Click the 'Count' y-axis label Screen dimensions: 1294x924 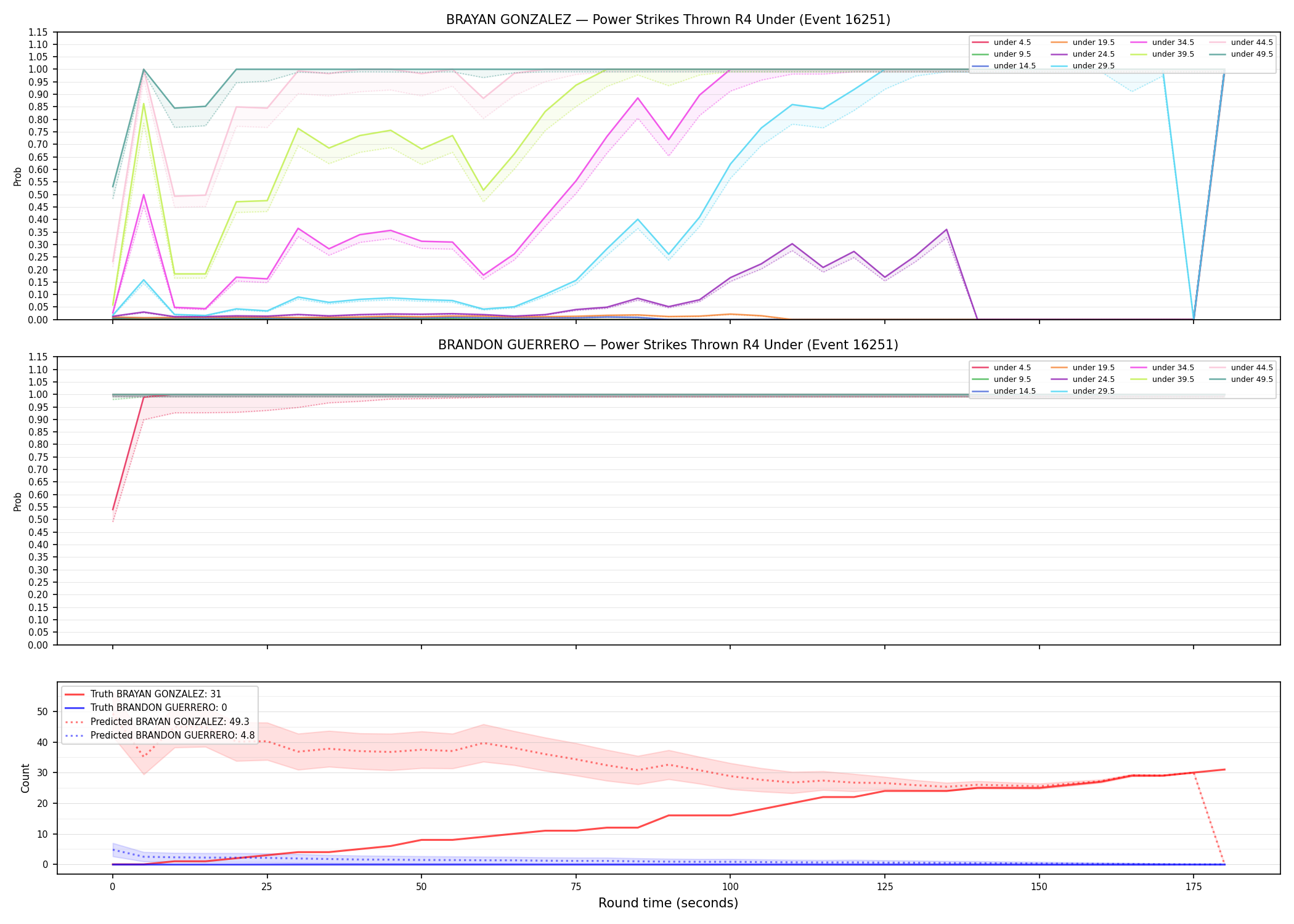25,778
